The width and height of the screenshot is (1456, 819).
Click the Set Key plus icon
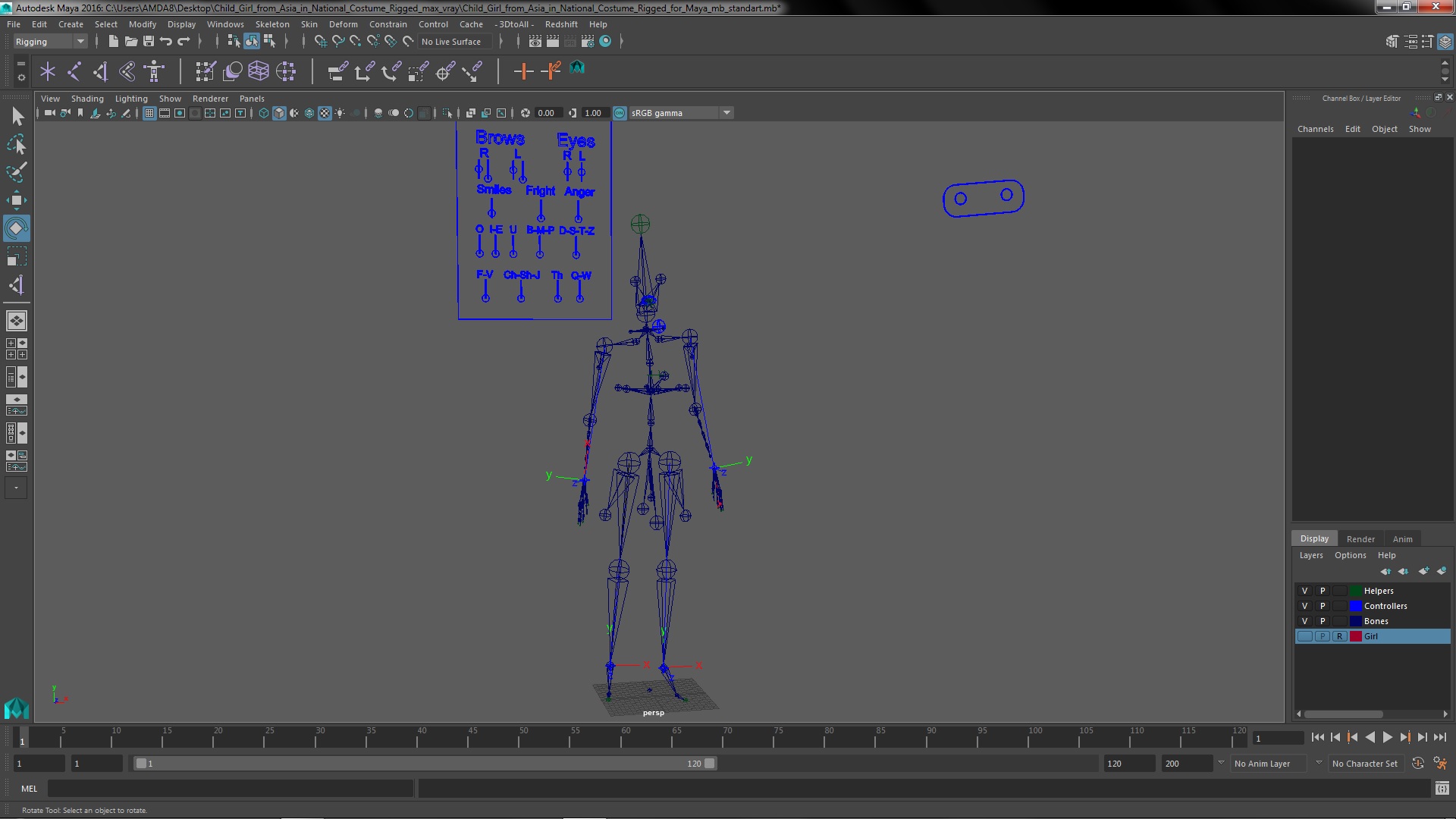click(522, 71)
